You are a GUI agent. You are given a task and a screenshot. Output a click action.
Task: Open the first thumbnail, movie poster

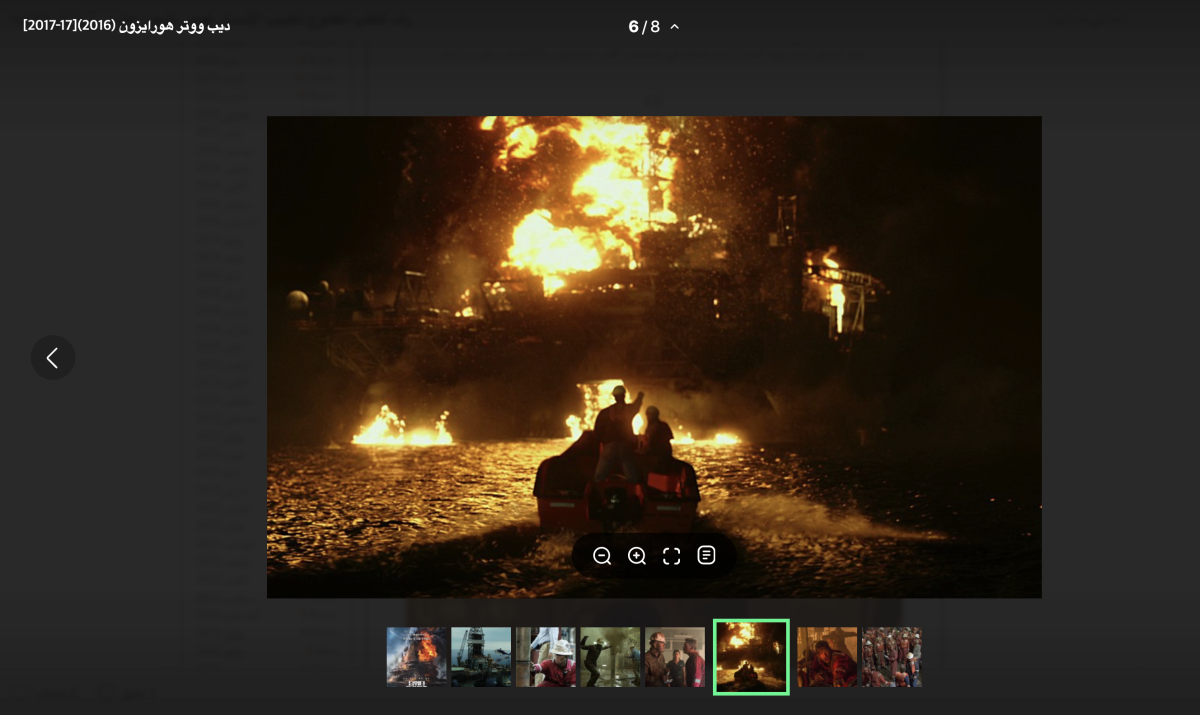[417, 657]
